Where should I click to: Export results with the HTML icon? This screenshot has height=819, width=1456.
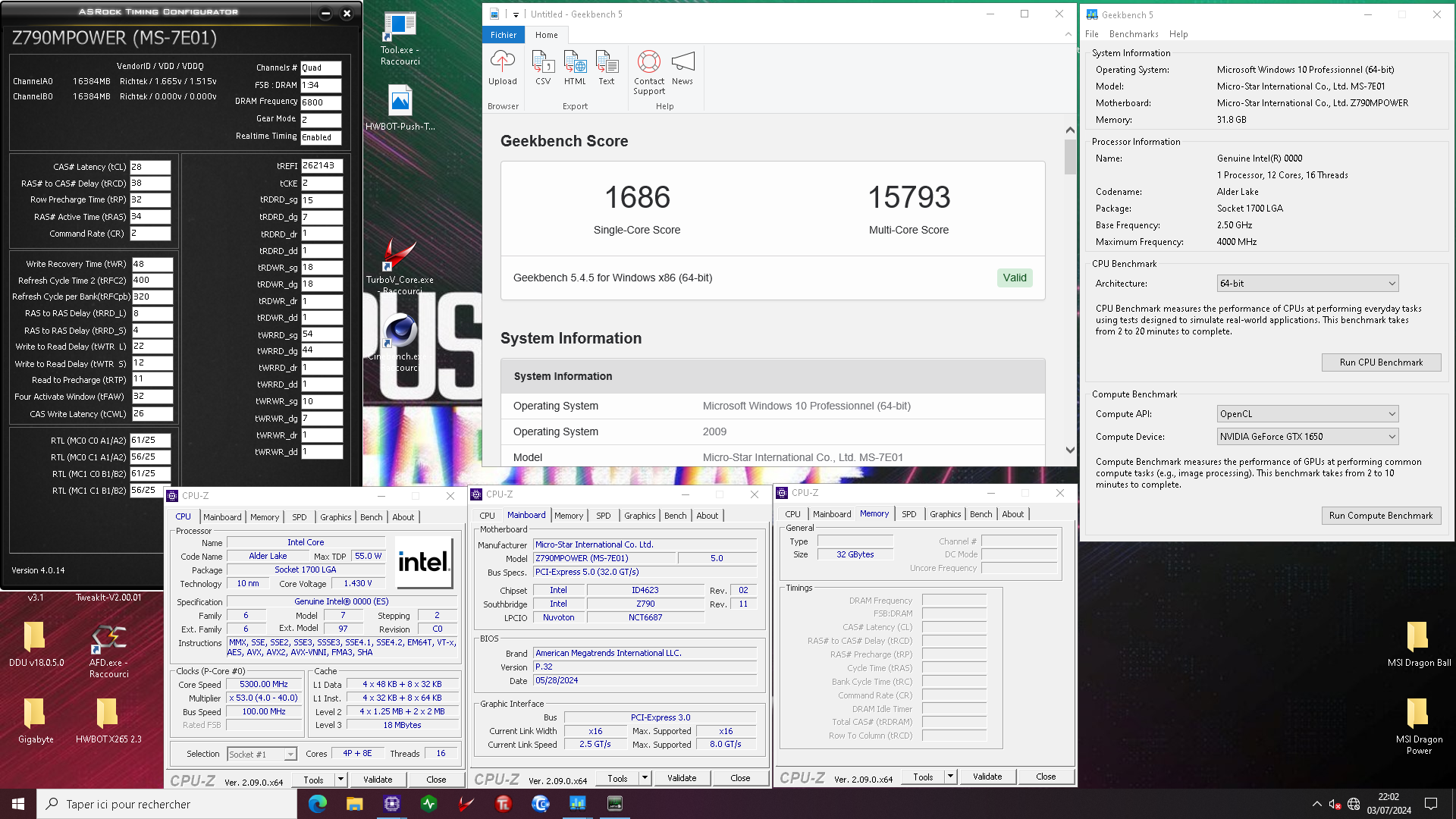575,67
